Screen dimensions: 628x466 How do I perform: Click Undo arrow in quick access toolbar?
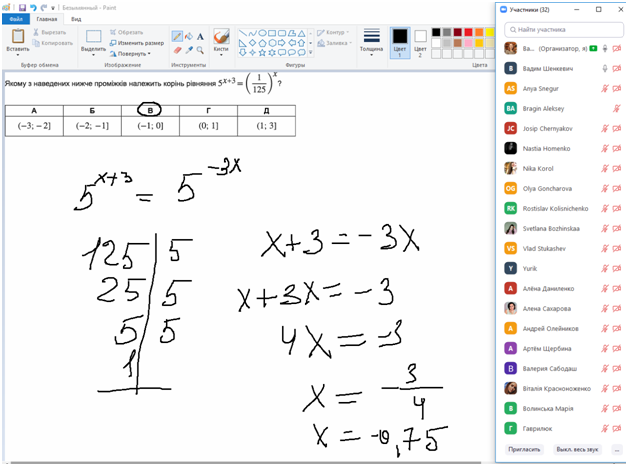click(x=32, y=6)
